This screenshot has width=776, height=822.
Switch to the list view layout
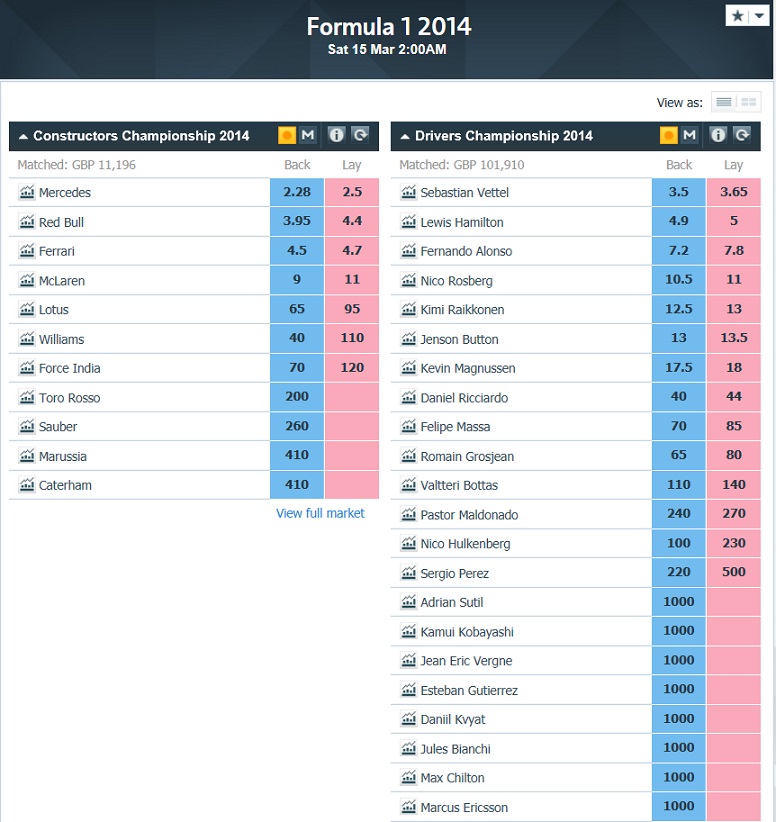coord(724,102)
